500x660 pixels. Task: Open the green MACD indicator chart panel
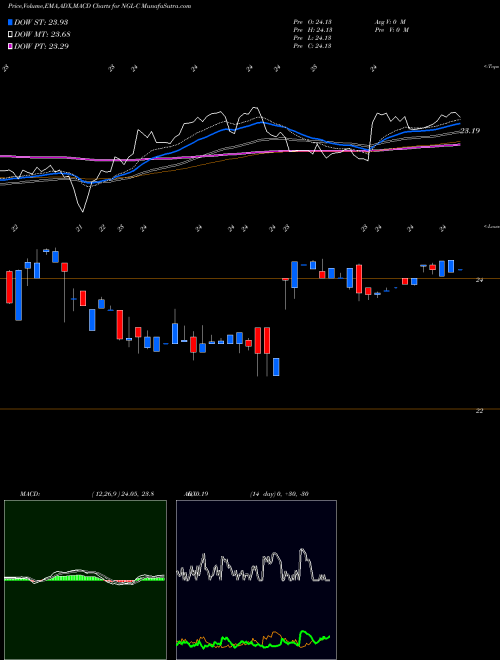click(x=85, y=580)
